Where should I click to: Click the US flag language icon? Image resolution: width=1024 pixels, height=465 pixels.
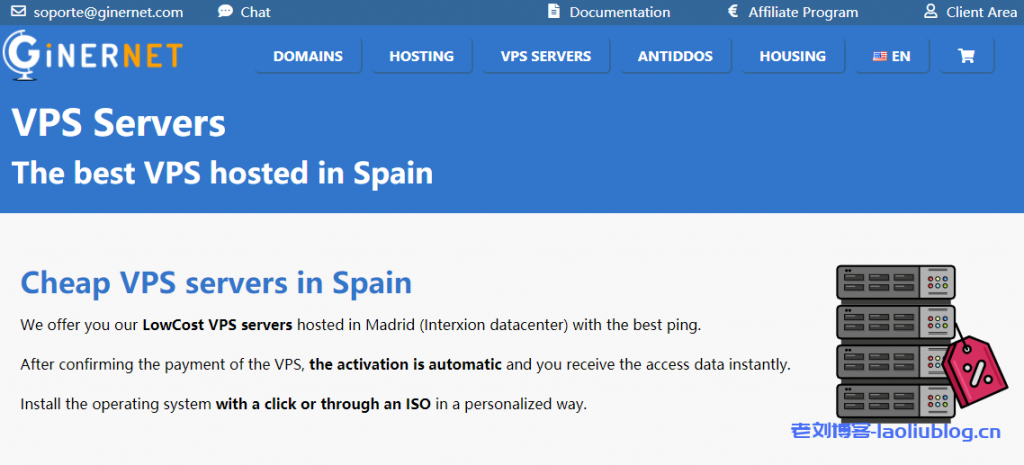coord(880,56)
